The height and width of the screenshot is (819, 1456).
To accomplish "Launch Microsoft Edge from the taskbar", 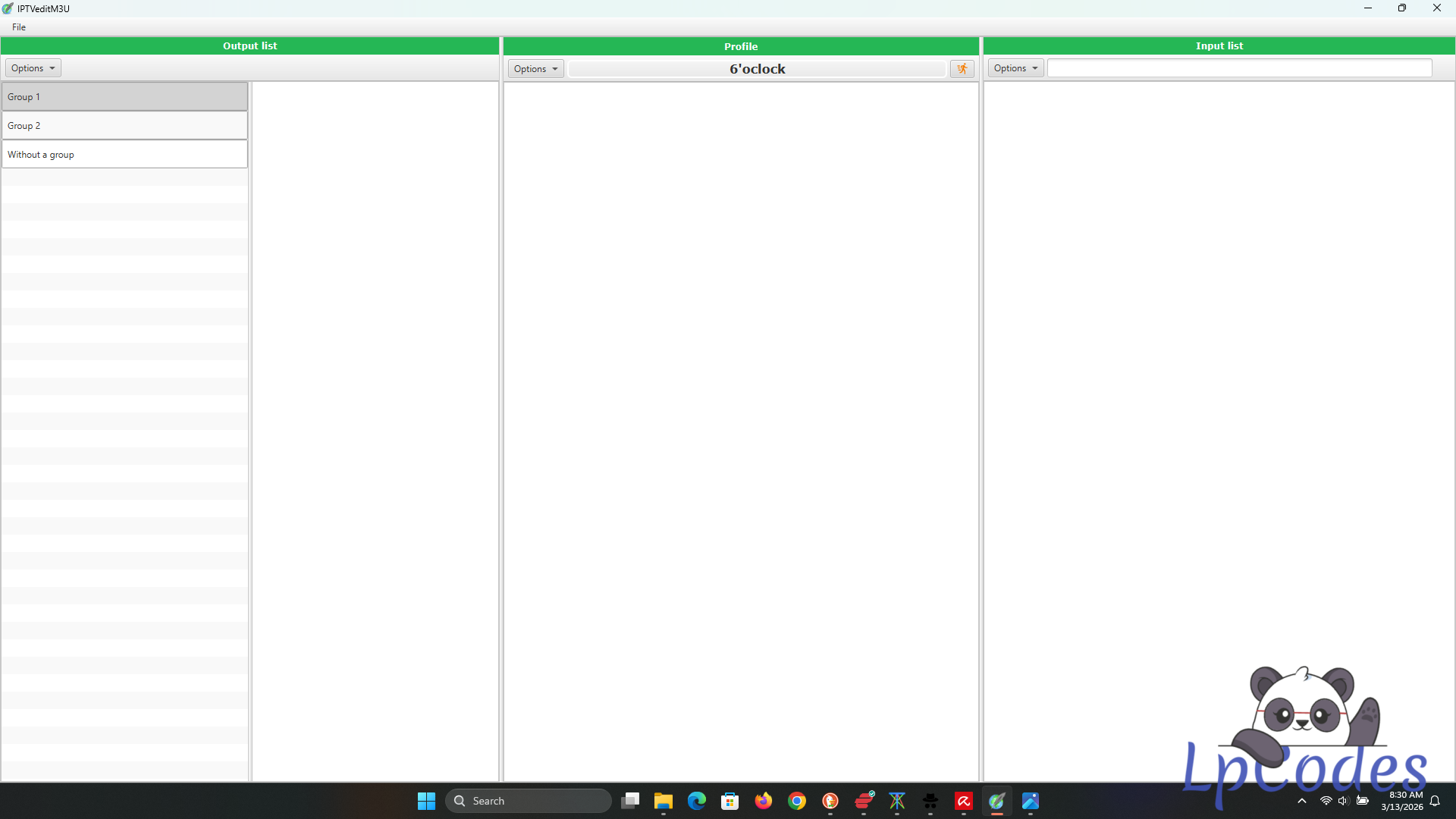I will (x=696, y=801).
